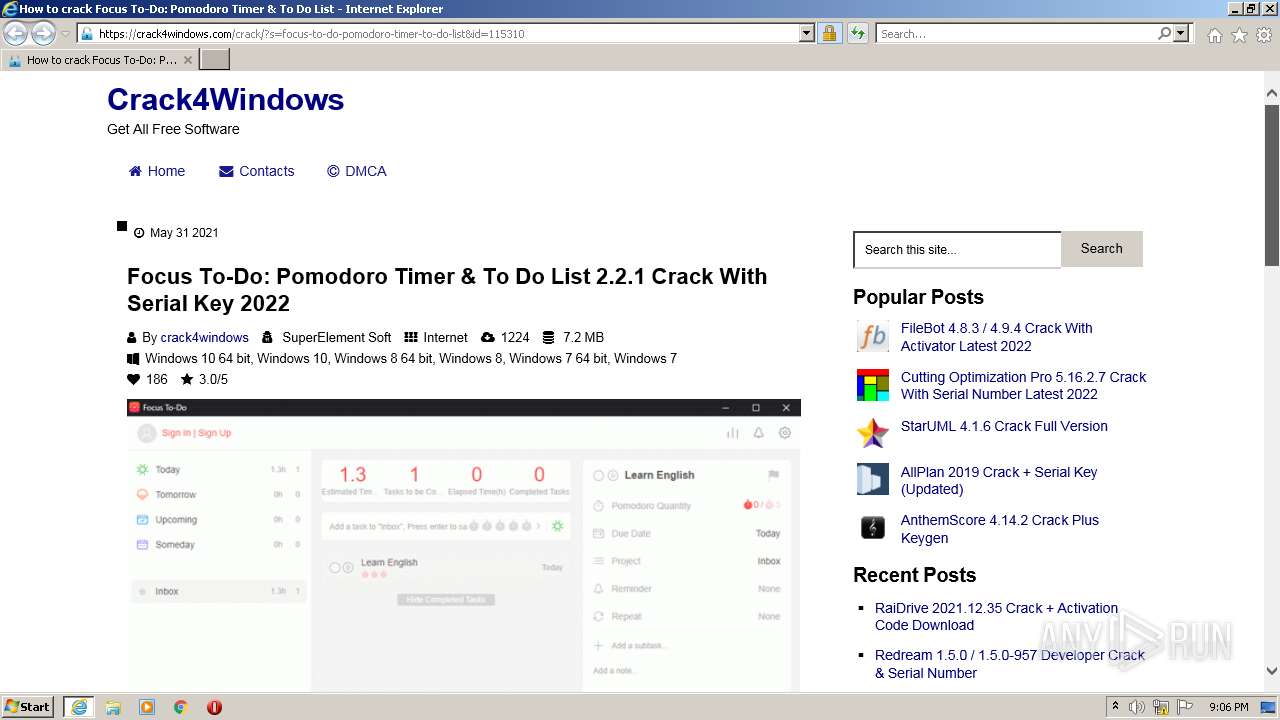Image resolution: width=1280 pixels, height=720 pixels.
Task: Click the page scrollbar up arrow
Action: pyautogui.click(x=1272, y=94)
